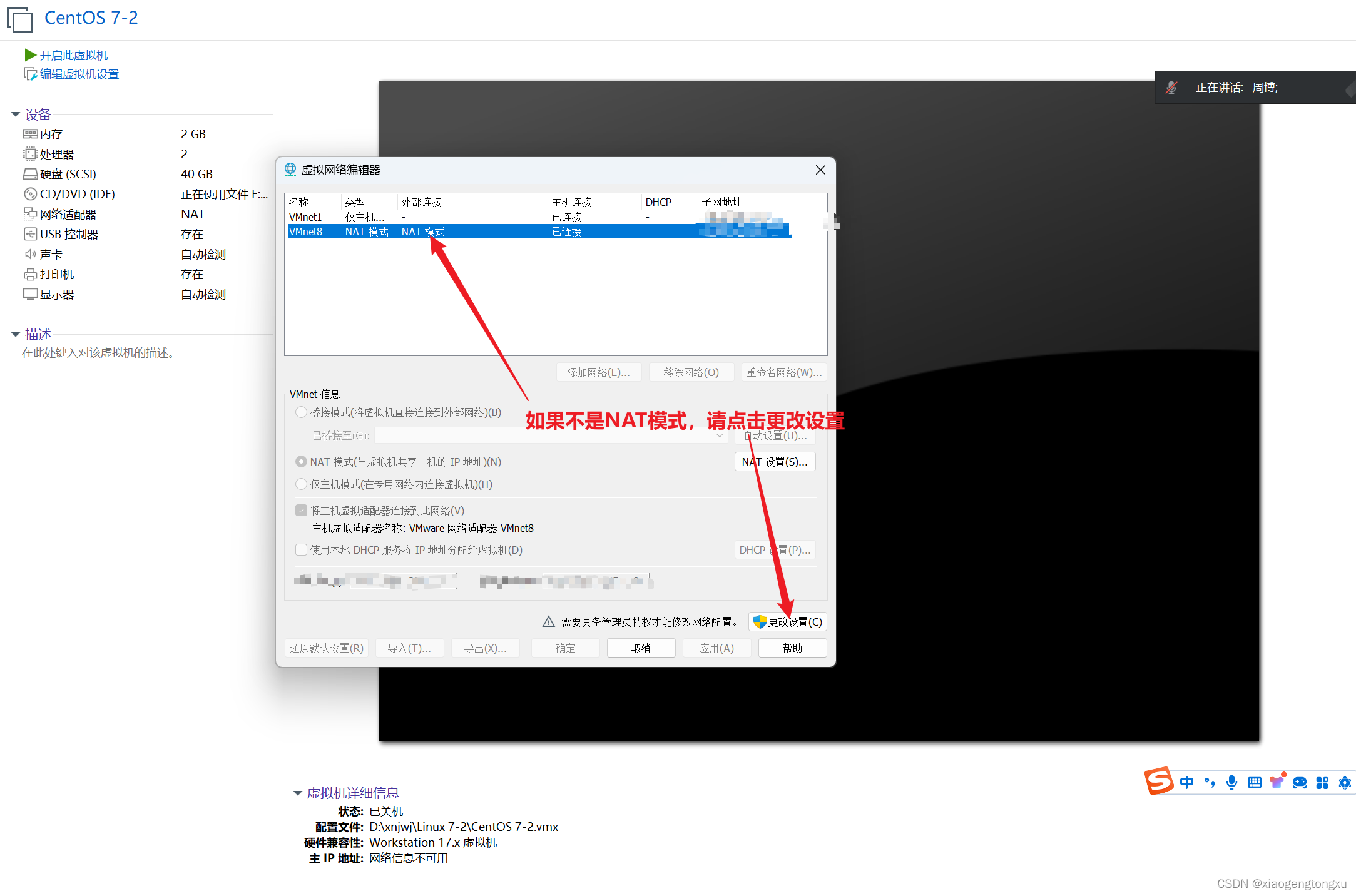The image size is (1356, 896).
Task: Toggle punctuation mode icon in Sogou bar
Action: (x=1210, y=782)
